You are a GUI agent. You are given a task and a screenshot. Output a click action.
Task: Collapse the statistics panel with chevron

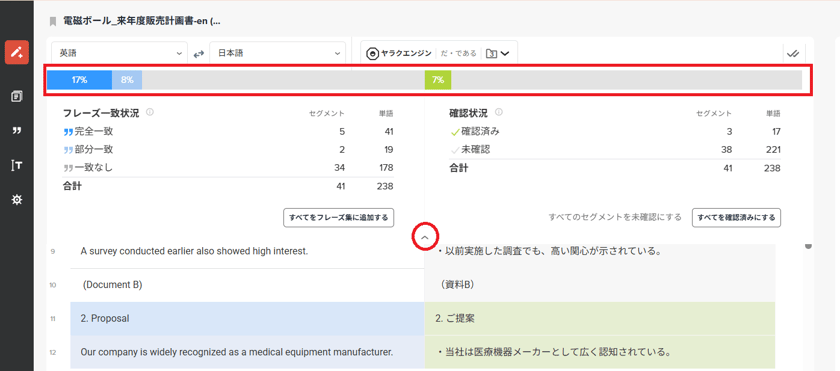click(425, 237)
